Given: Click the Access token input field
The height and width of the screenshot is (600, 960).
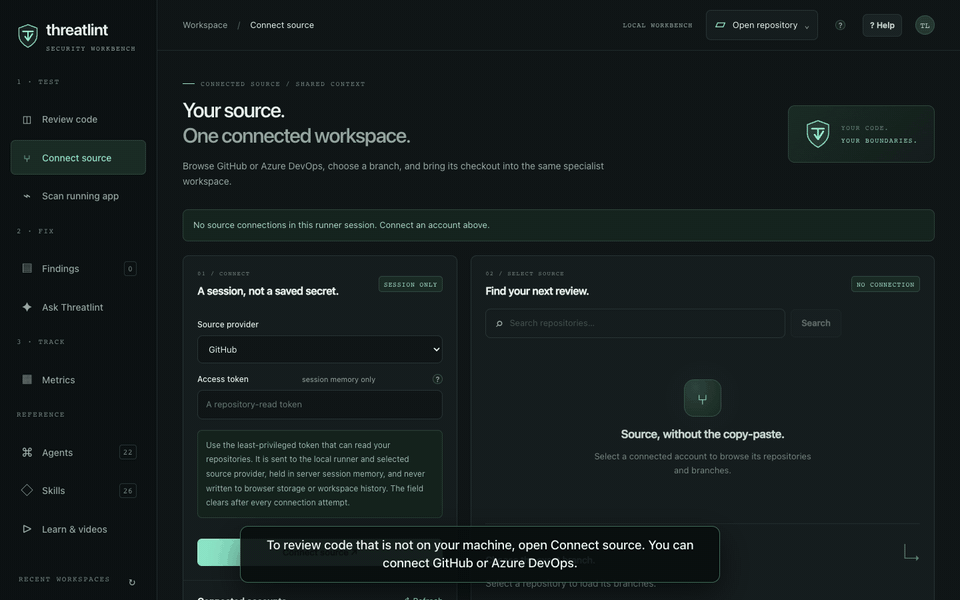Looking at the screenshot, I should pos(320,405).
